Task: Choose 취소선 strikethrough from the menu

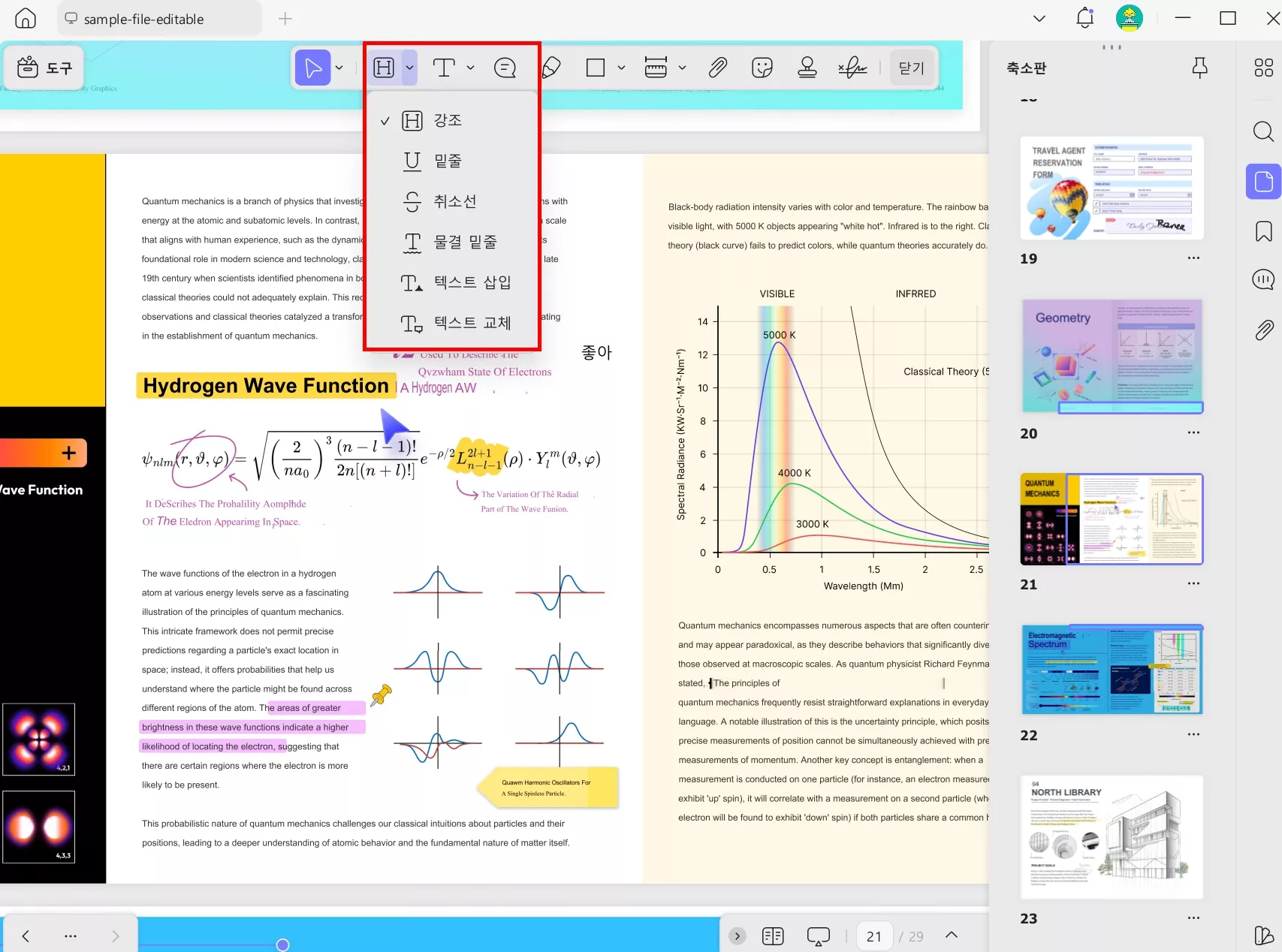Action: [x=452, y=201]
